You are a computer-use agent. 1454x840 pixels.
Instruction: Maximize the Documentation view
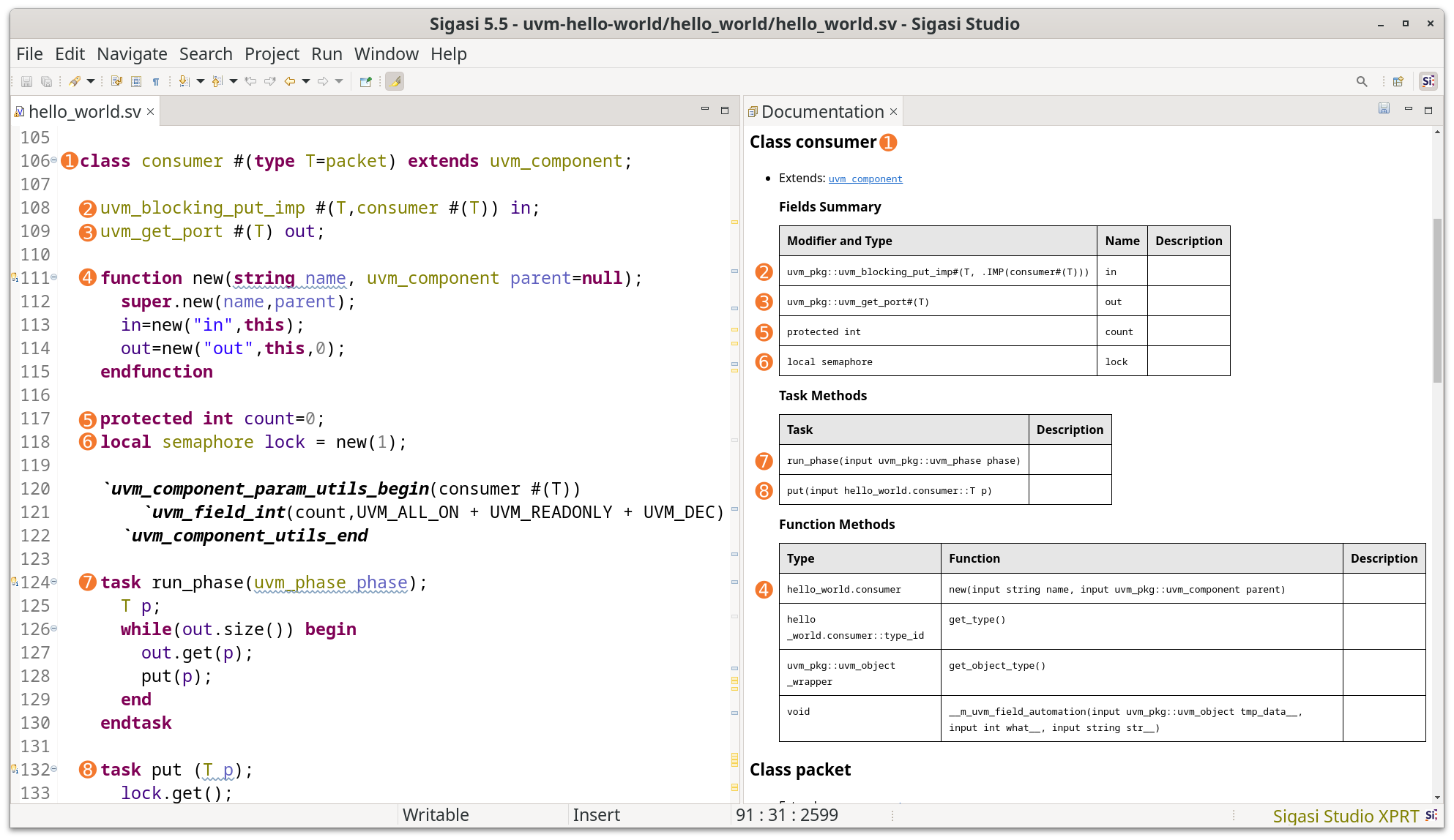(1428, 110)
